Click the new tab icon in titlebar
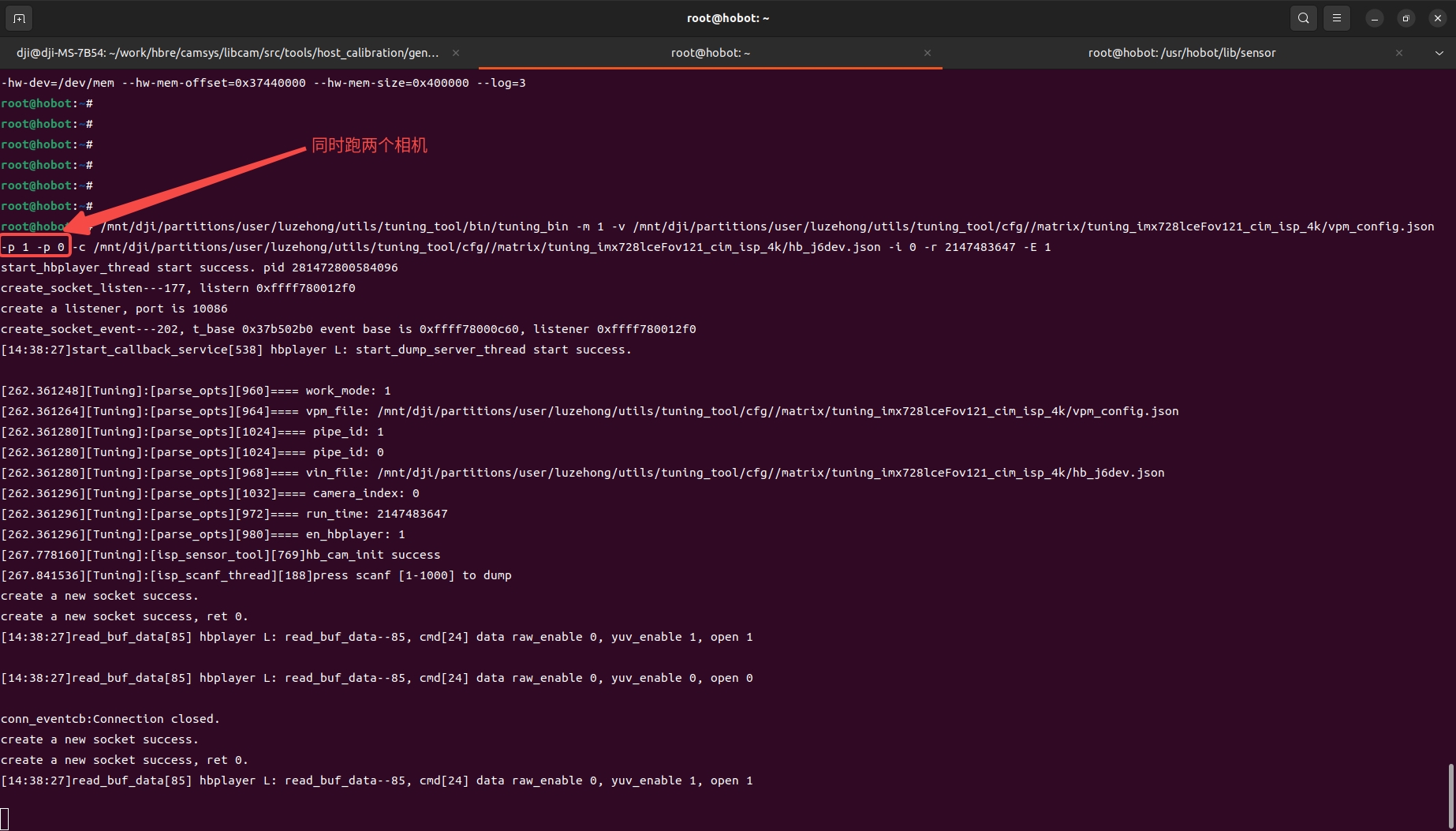The image size is (1456, 831). [19, 18]
